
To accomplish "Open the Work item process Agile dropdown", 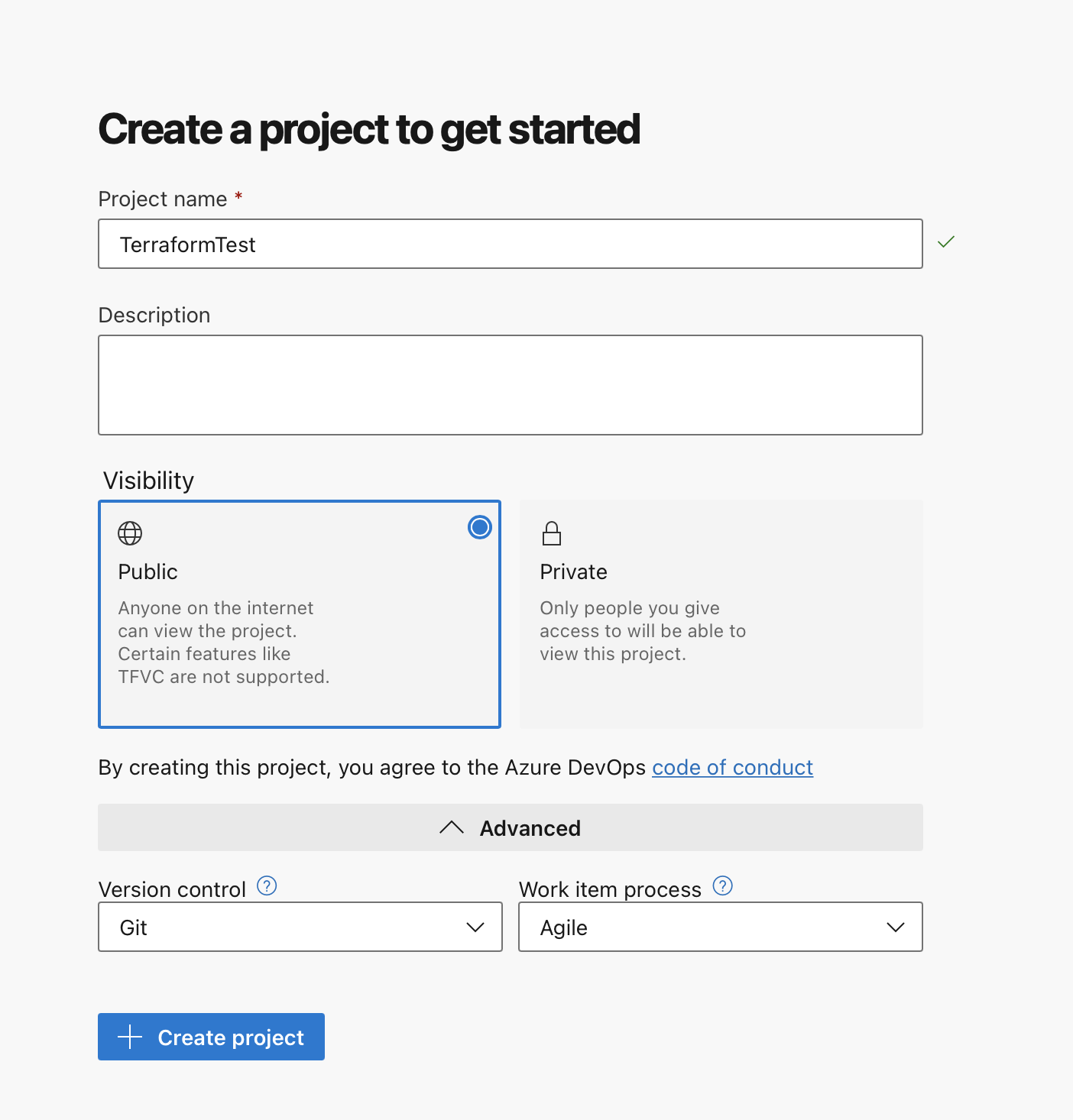I will [x=720, y=927].
